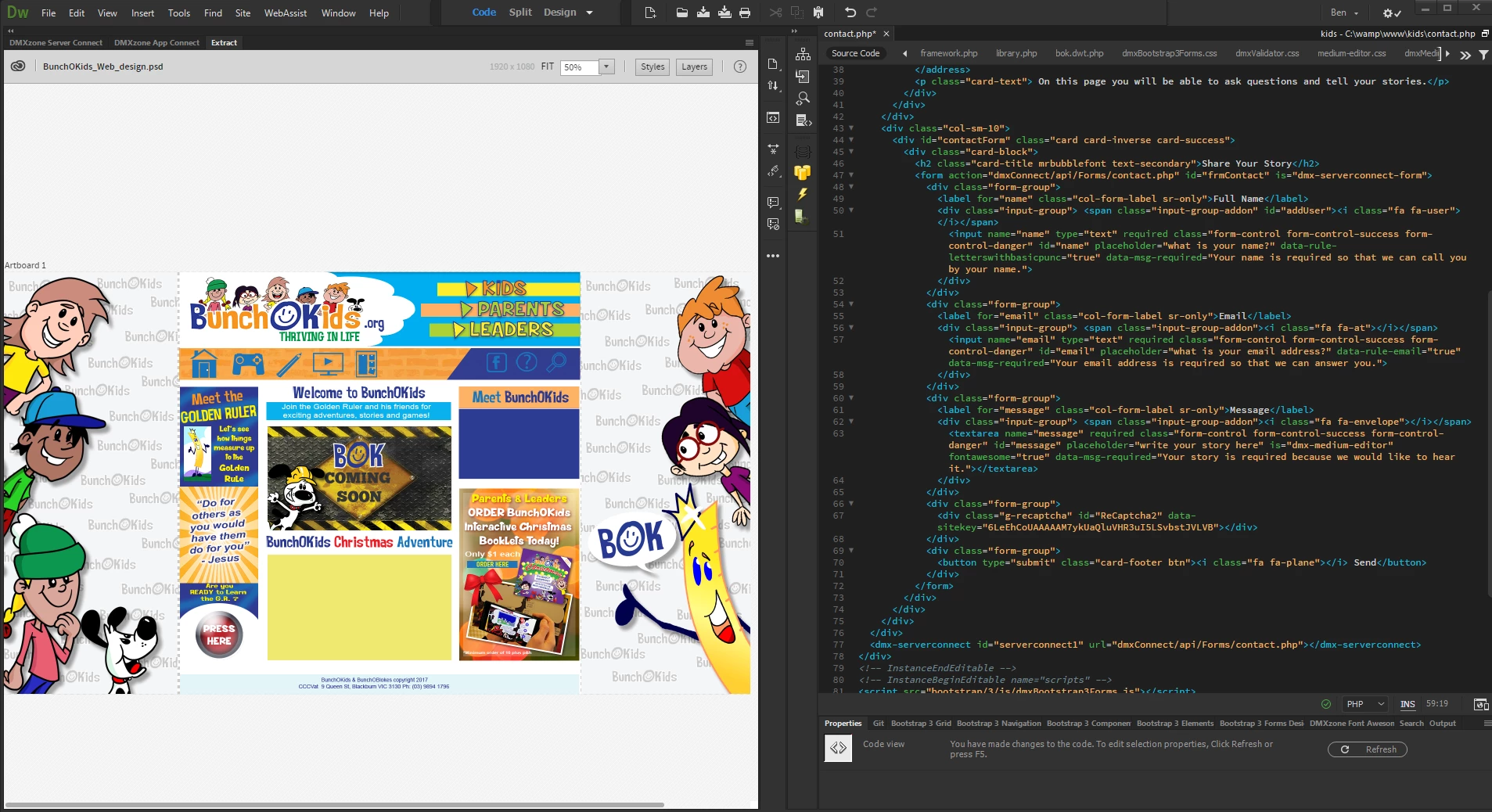Open the Insert menu
The image size is (1492, 812).
coord(142,13)
